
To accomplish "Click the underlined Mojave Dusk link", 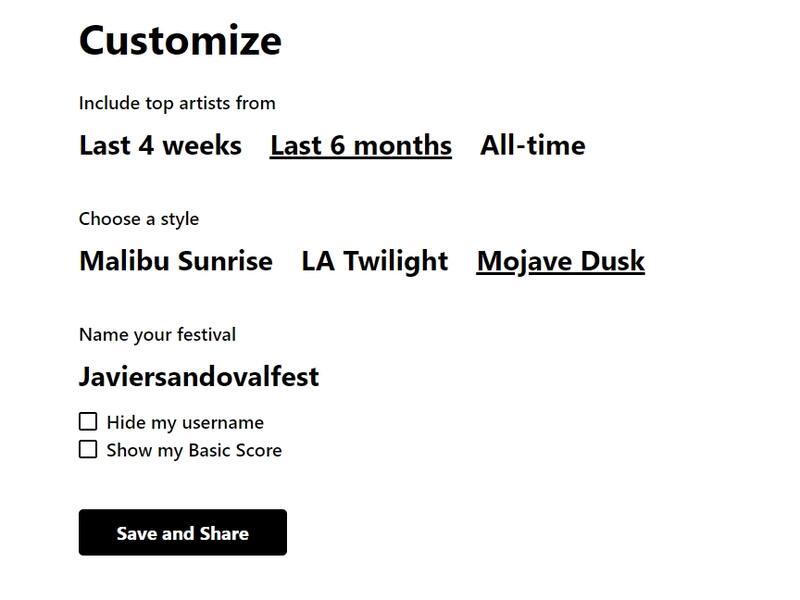I will coord(560,262).
